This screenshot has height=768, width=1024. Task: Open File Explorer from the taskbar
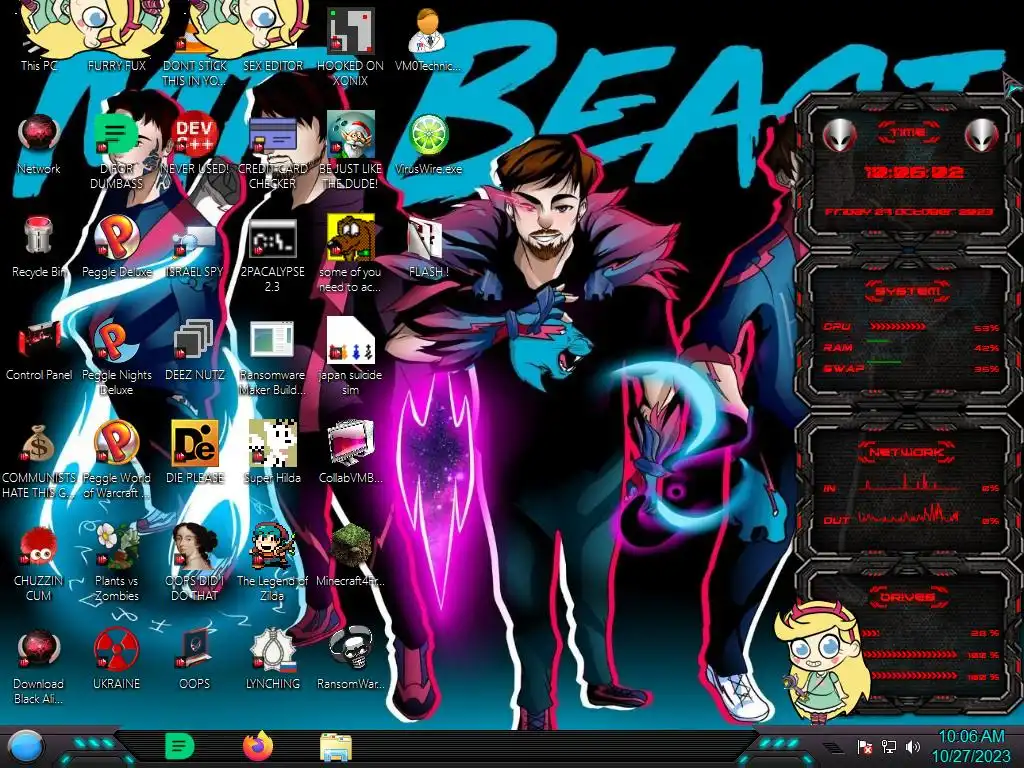coord(336,747)
